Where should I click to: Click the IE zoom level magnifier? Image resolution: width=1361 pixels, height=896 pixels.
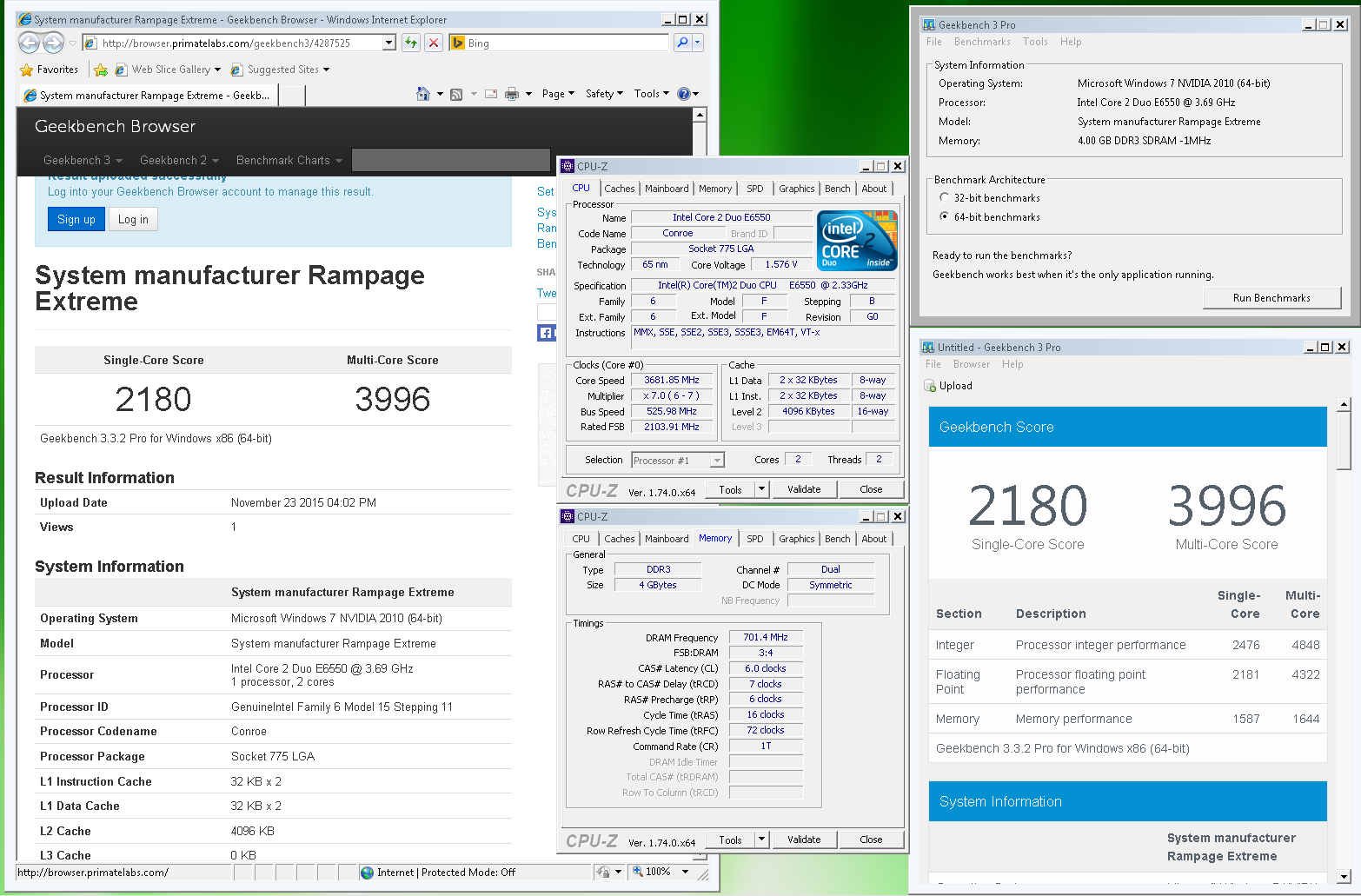click(x=638, y=872)
